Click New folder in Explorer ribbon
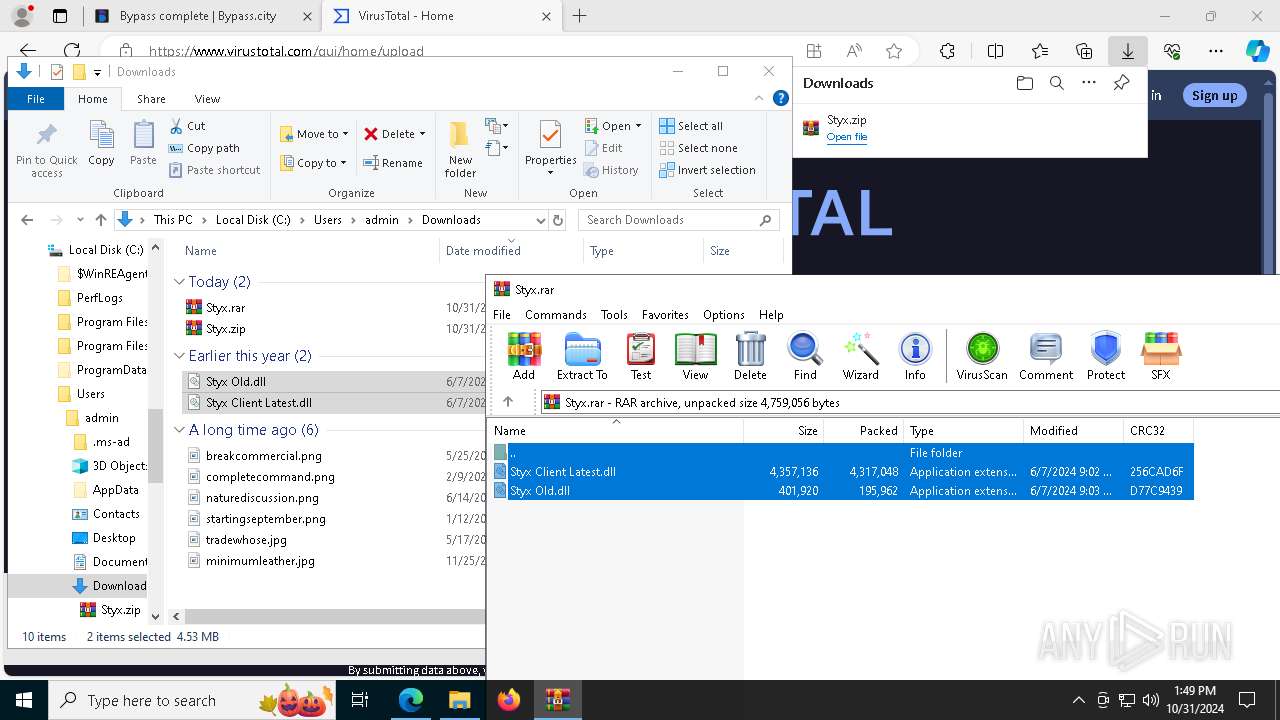This screenshot has height=720, width=1280. tap(460, 150)
